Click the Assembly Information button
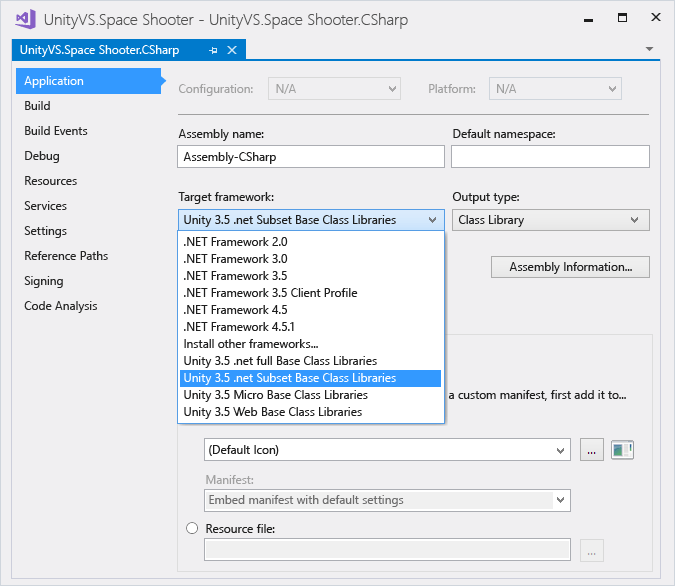This screenshot has width=675, height=586. pyautogui.click(x=570, y=267)
